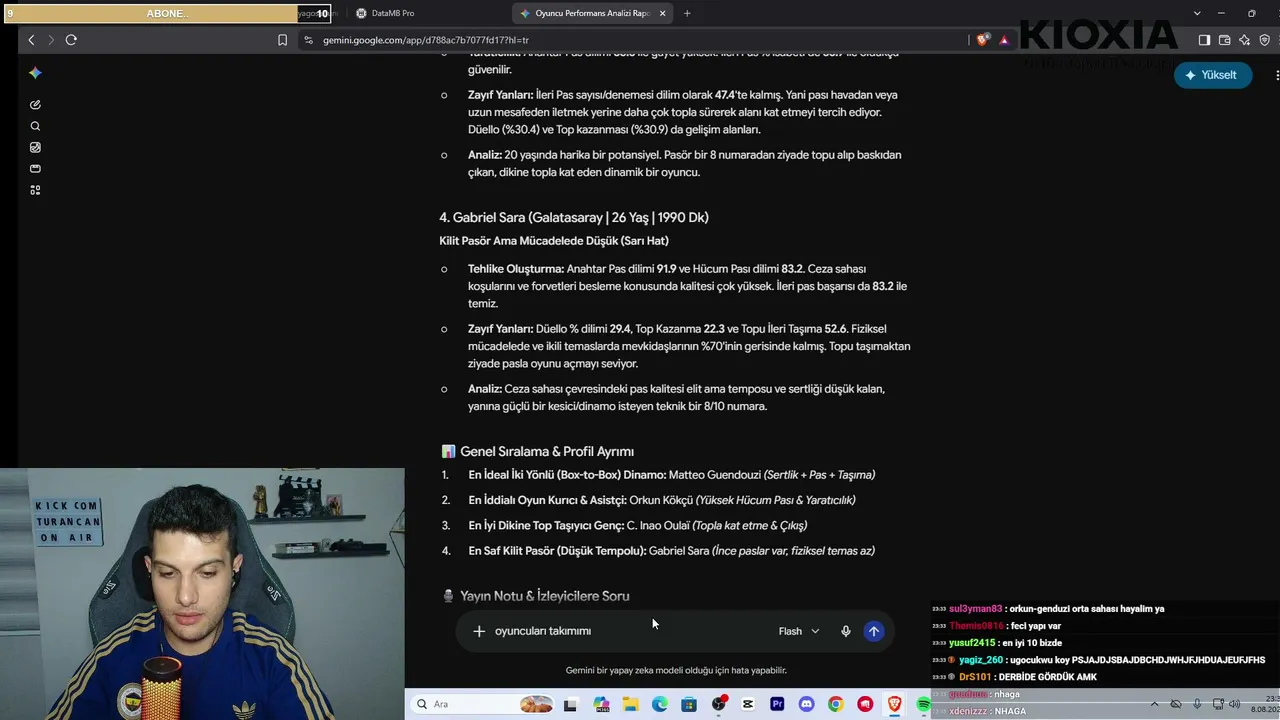Open the Gemini logo home
Screen dimensions: 1280x720
click(35, 73)
